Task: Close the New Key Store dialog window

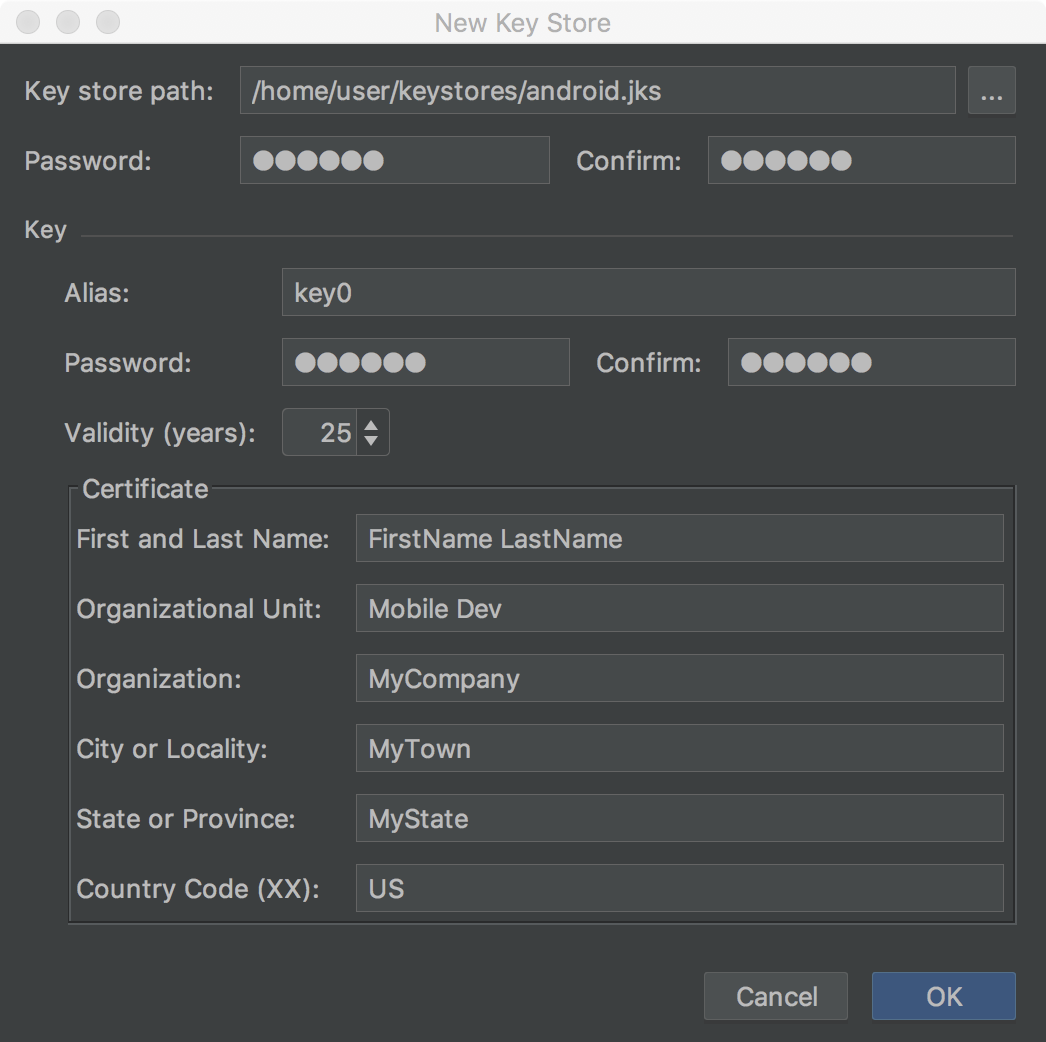Action: click(30, 22)
